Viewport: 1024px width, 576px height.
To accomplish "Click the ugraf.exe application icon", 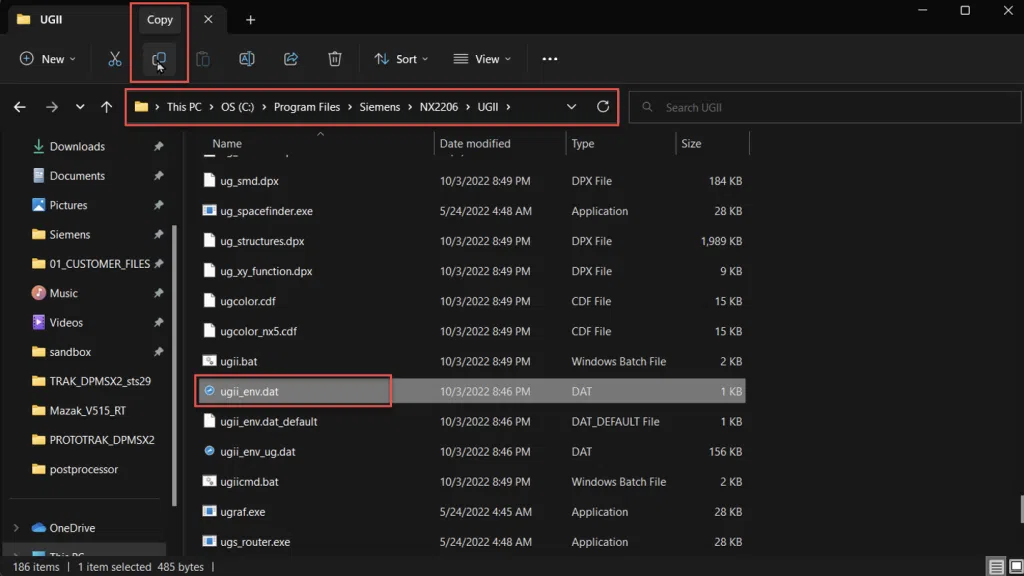I will point(209,511).
